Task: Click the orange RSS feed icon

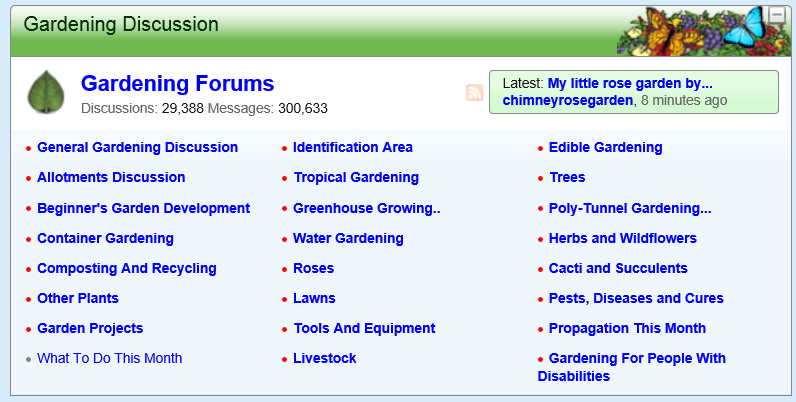Action: [475, 93]
